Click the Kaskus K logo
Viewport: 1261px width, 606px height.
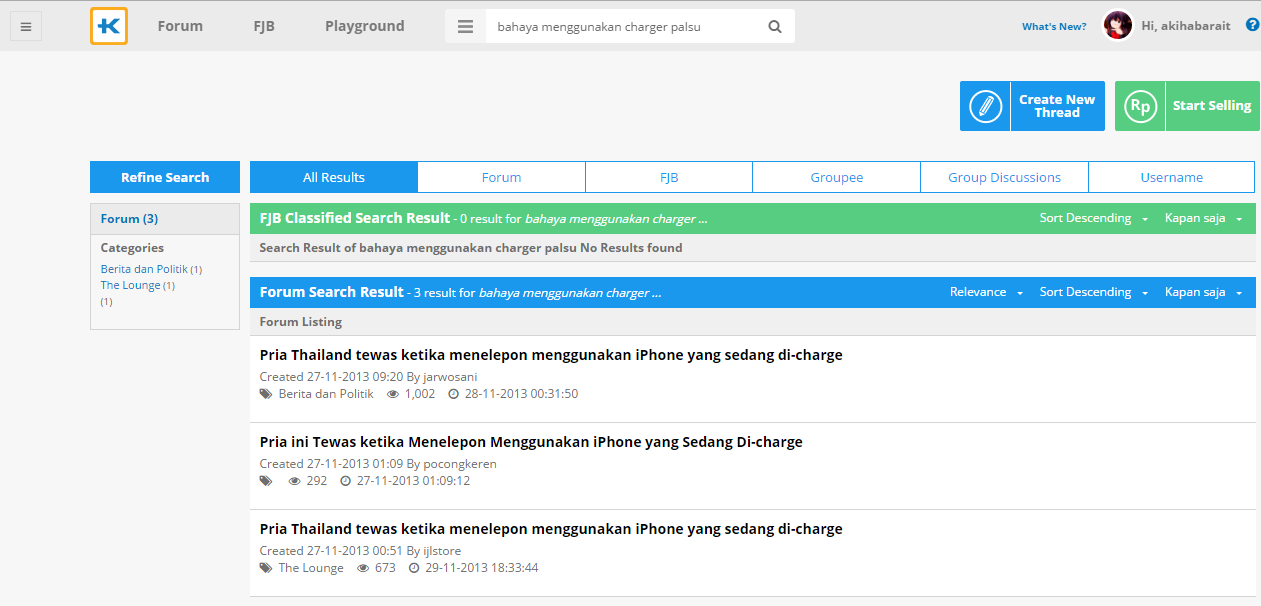(x=109, y=26)
